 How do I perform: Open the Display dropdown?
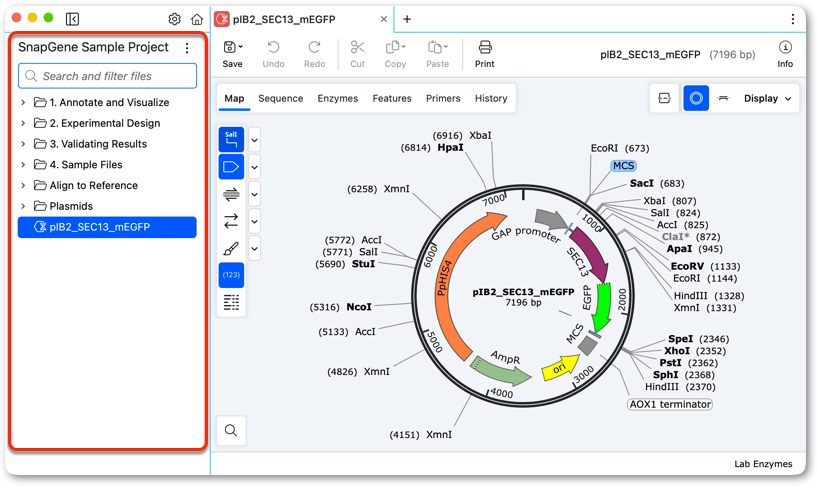coord(768,98)
